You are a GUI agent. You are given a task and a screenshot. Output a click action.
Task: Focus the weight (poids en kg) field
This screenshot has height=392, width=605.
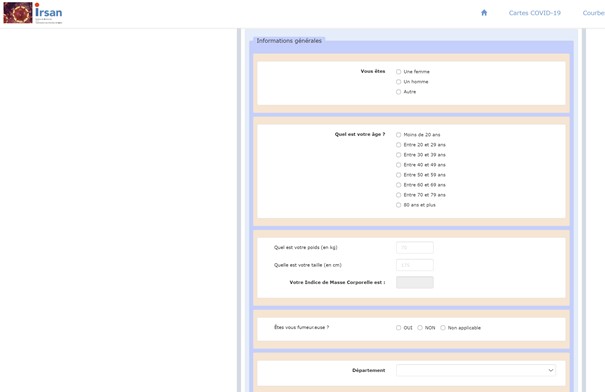pyautogui.click(x=415, y=247)
